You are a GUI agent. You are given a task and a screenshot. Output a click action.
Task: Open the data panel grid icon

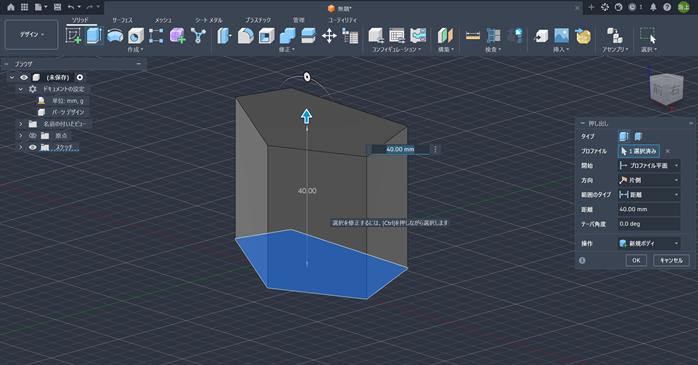pyautogui.click(x=24, y=7)
